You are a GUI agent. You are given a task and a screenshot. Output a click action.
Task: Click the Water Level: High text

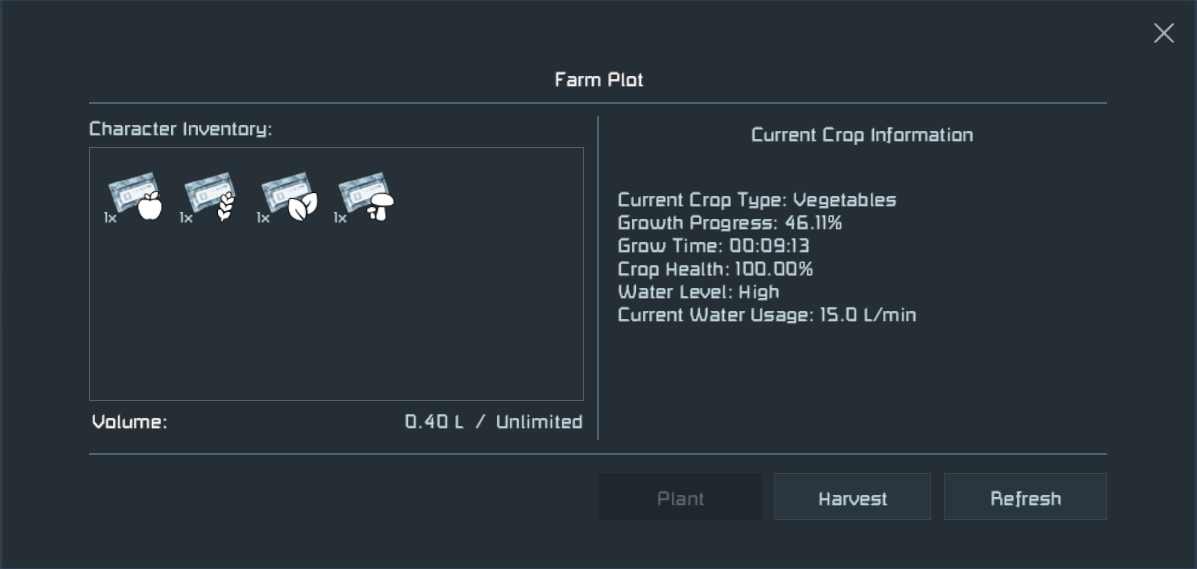pos(698,292)
